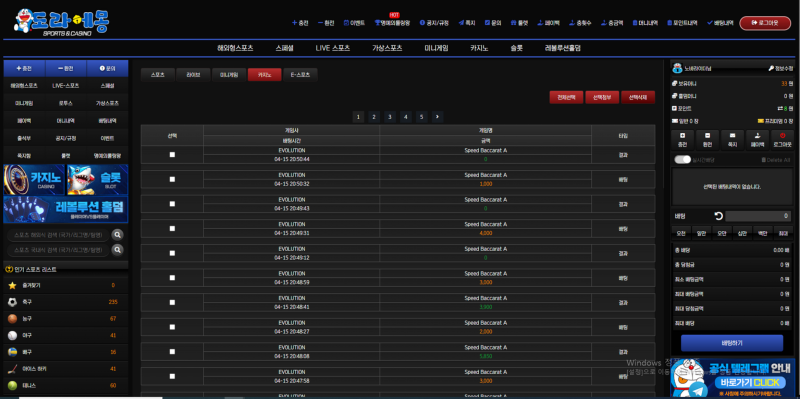This screenshot has height=399, width=800.
Task: Click the soccer ball icon in sports list
Action: (x=12, y=302)
